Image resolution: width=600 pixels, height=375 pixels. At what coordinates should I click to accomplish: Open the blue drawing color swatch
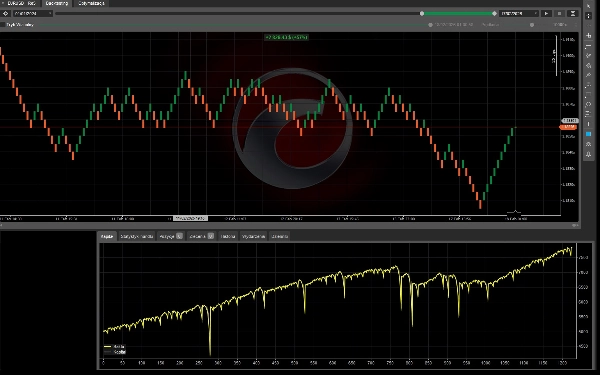pos(589,134)
